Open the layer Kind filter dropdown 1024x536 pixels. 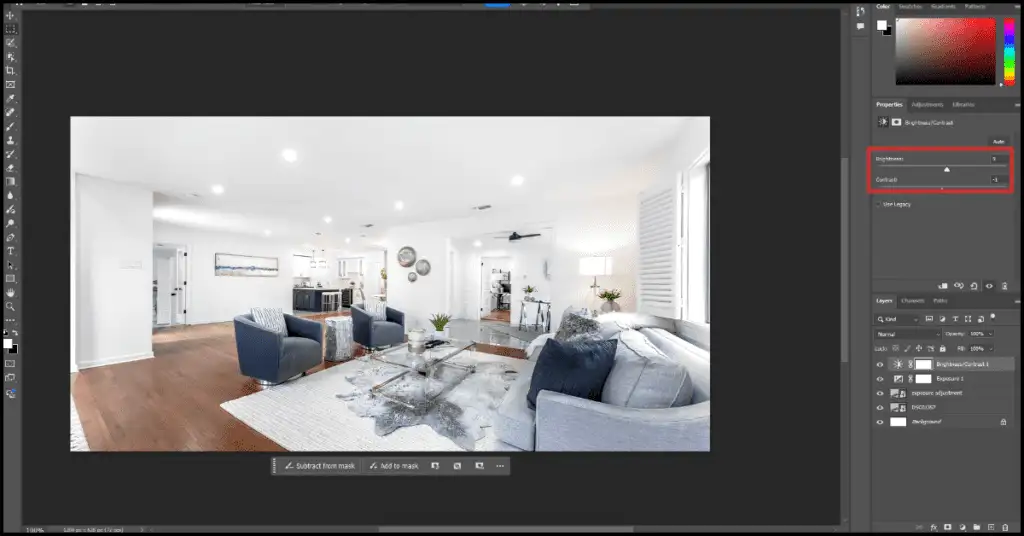point(897,319)
